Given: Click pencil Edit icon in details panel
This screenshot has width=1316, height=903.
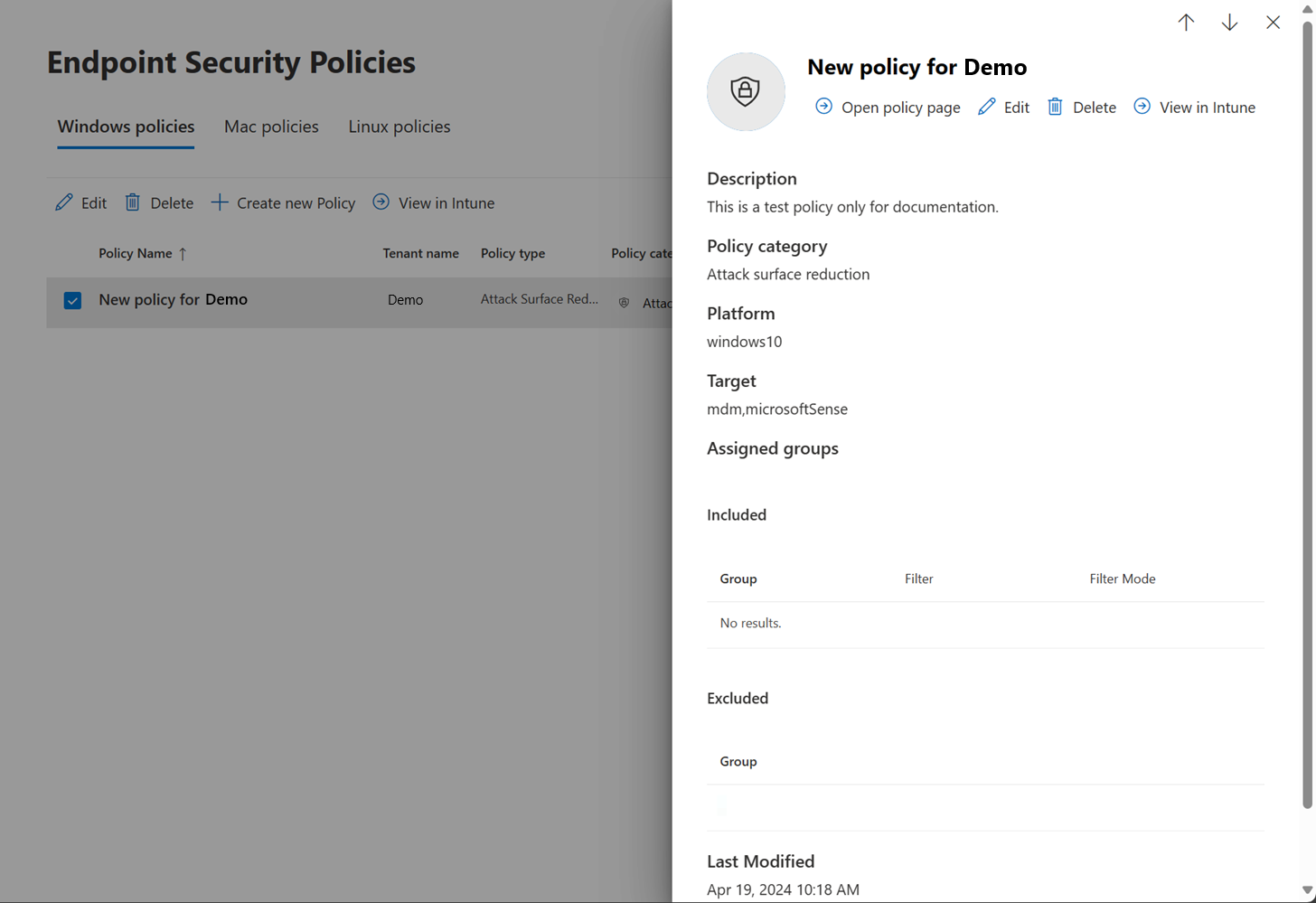Looking at the screenshot, I should (x=987, y=107).
